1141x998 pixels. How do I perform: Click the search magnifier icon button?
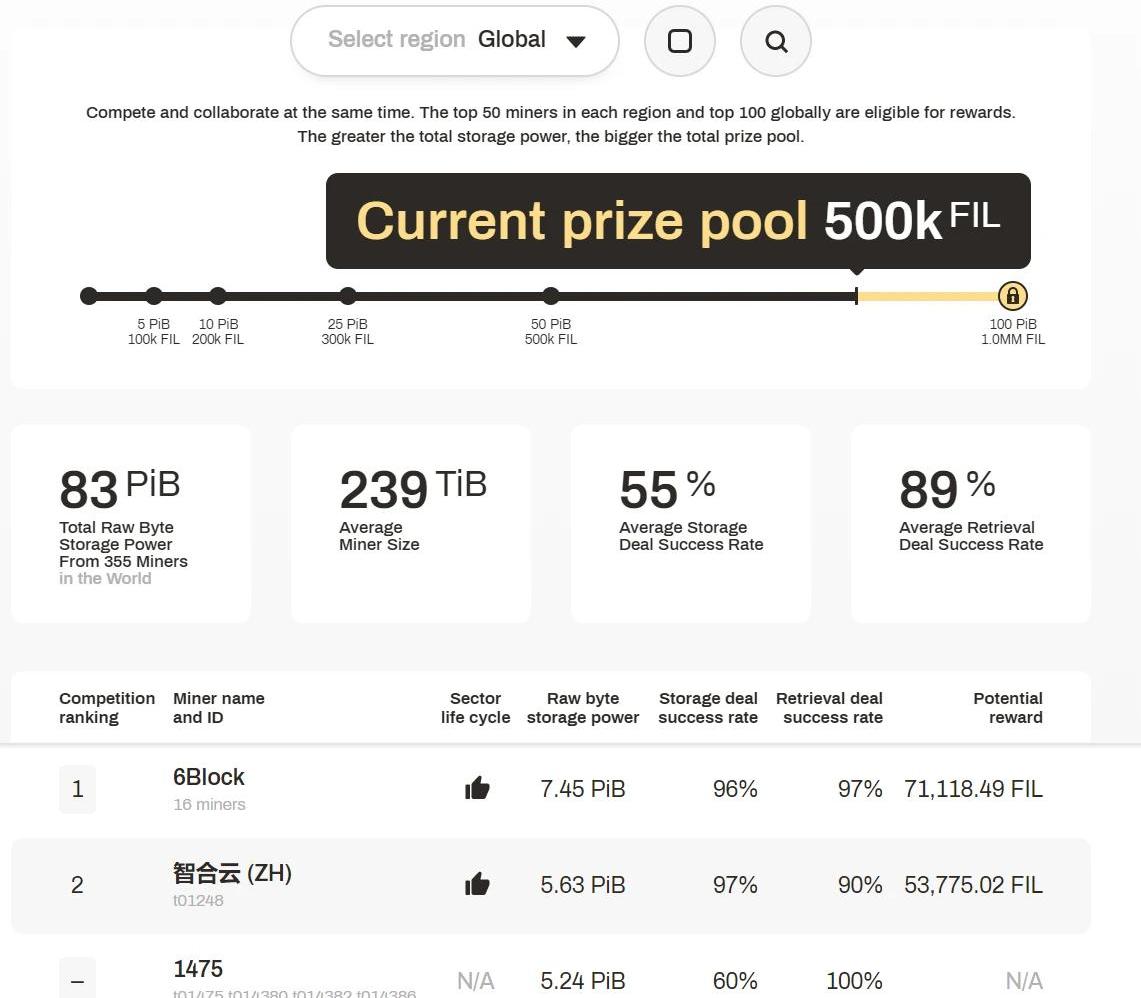click(776, 41)
